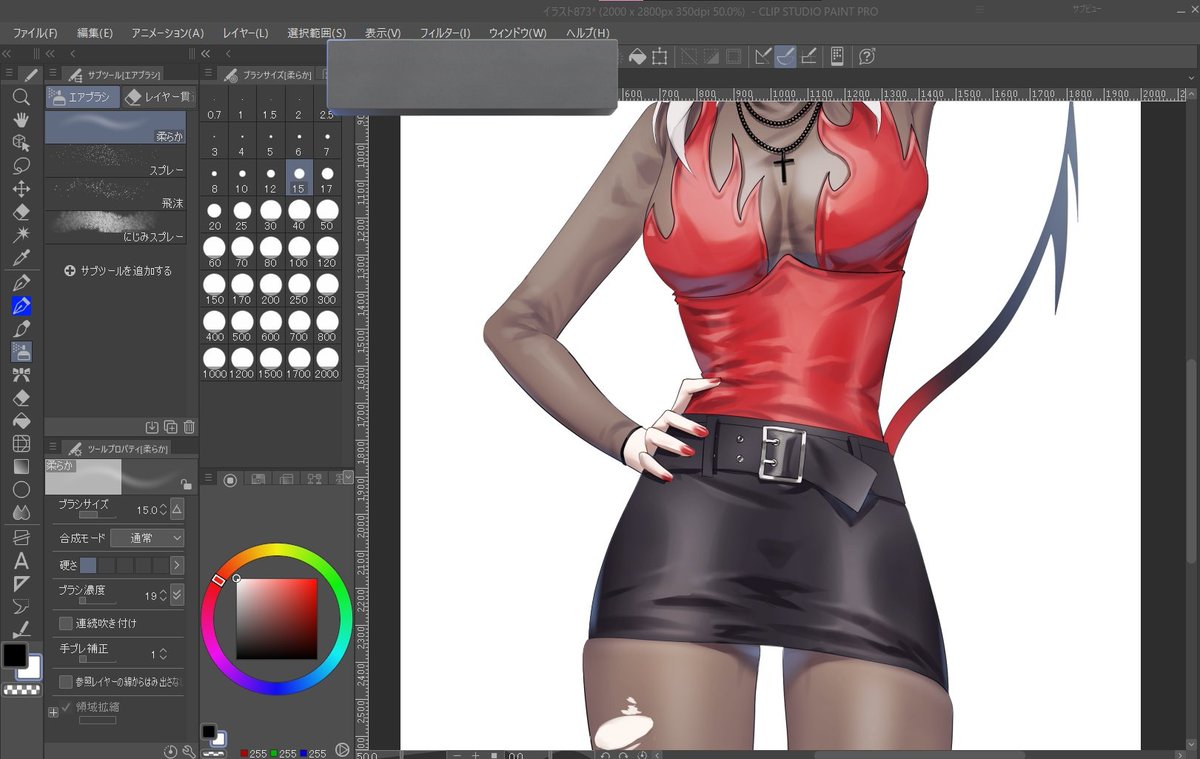Select the Gradient tool

20,466
